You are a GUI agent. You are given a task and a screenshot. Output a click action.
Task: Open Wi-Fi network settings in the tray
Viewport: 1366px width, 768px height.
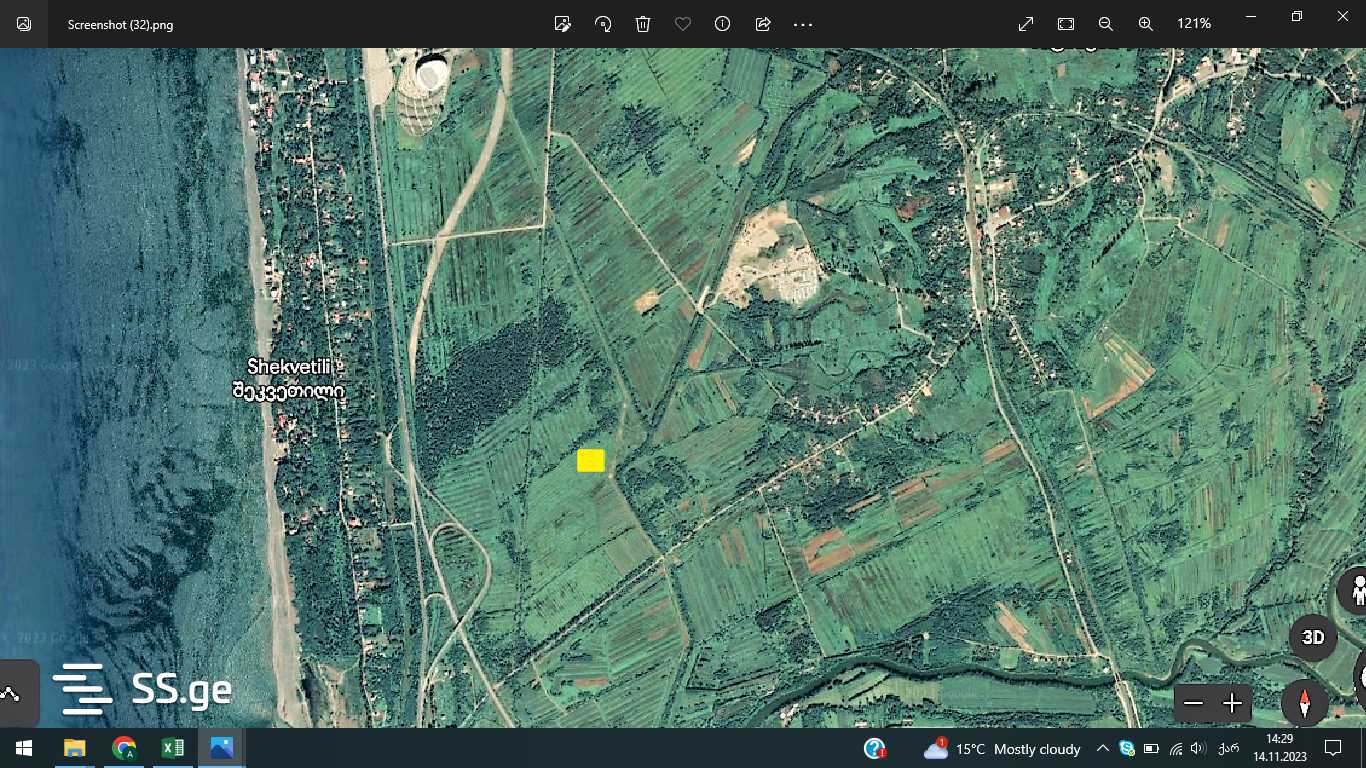(x=1175, y=748)
